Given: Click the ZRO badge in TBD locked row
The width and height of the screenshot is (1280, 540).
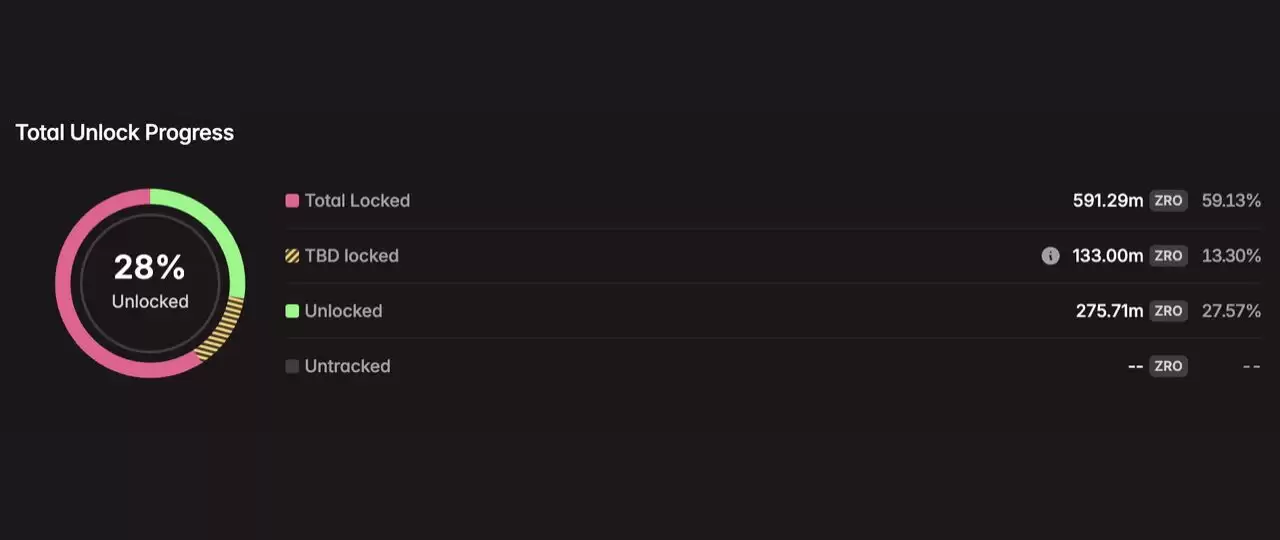Looking at the screenshot, I should [1168, 256].
